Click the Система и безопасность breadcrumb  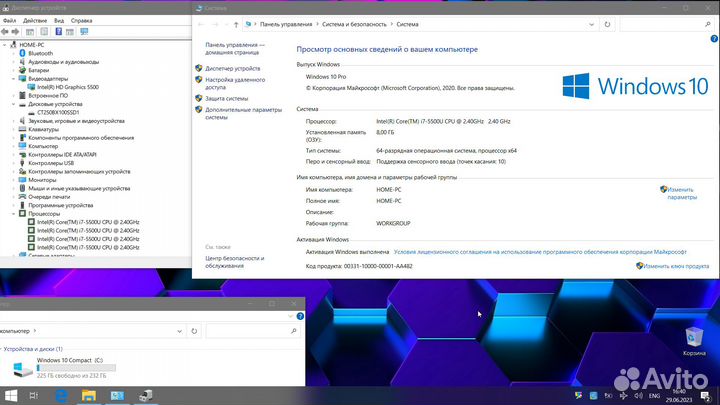(x=354, y=24)
